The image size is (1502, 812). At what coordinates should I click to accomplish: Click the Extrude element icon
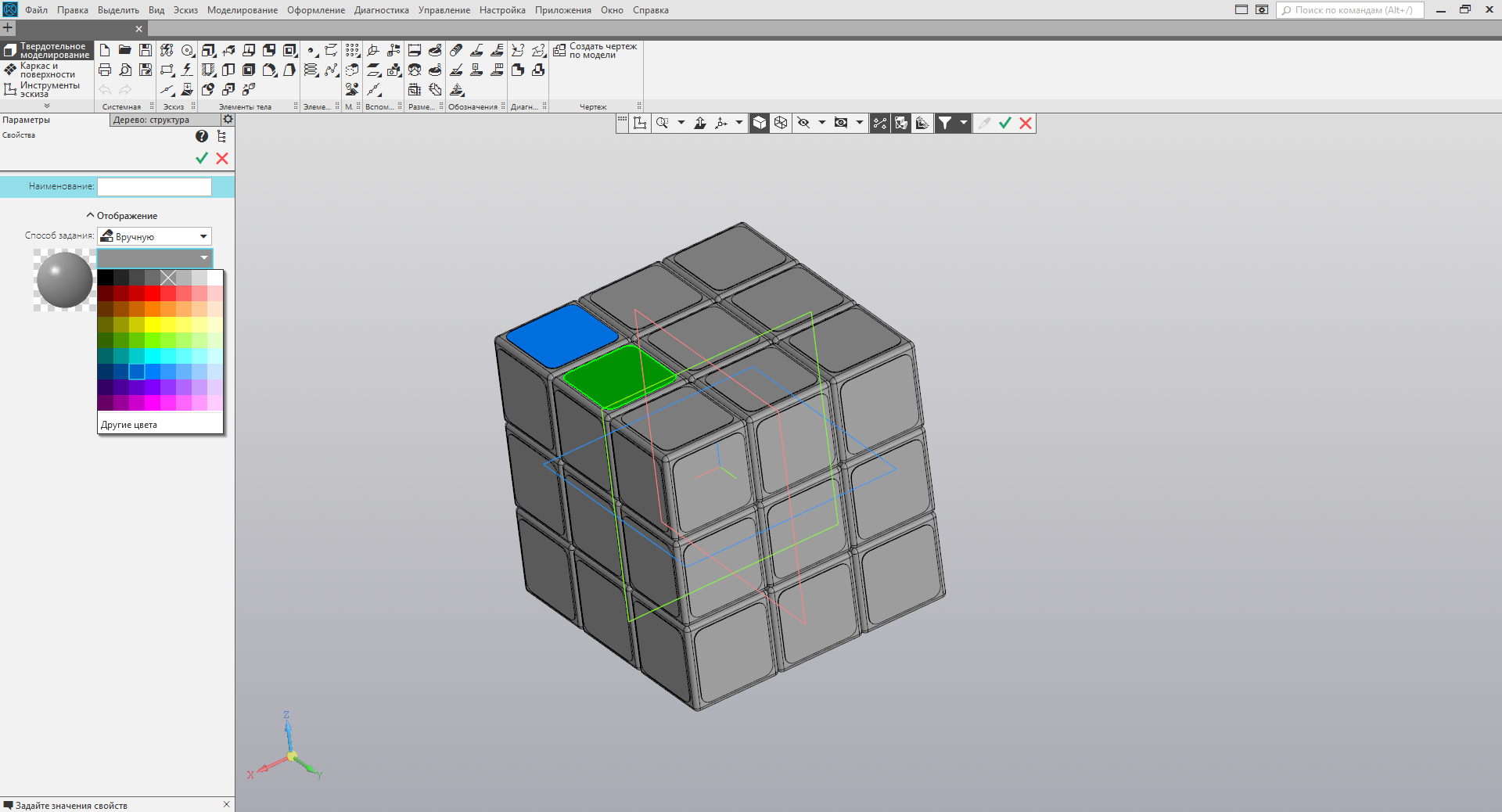pos(208,50)
